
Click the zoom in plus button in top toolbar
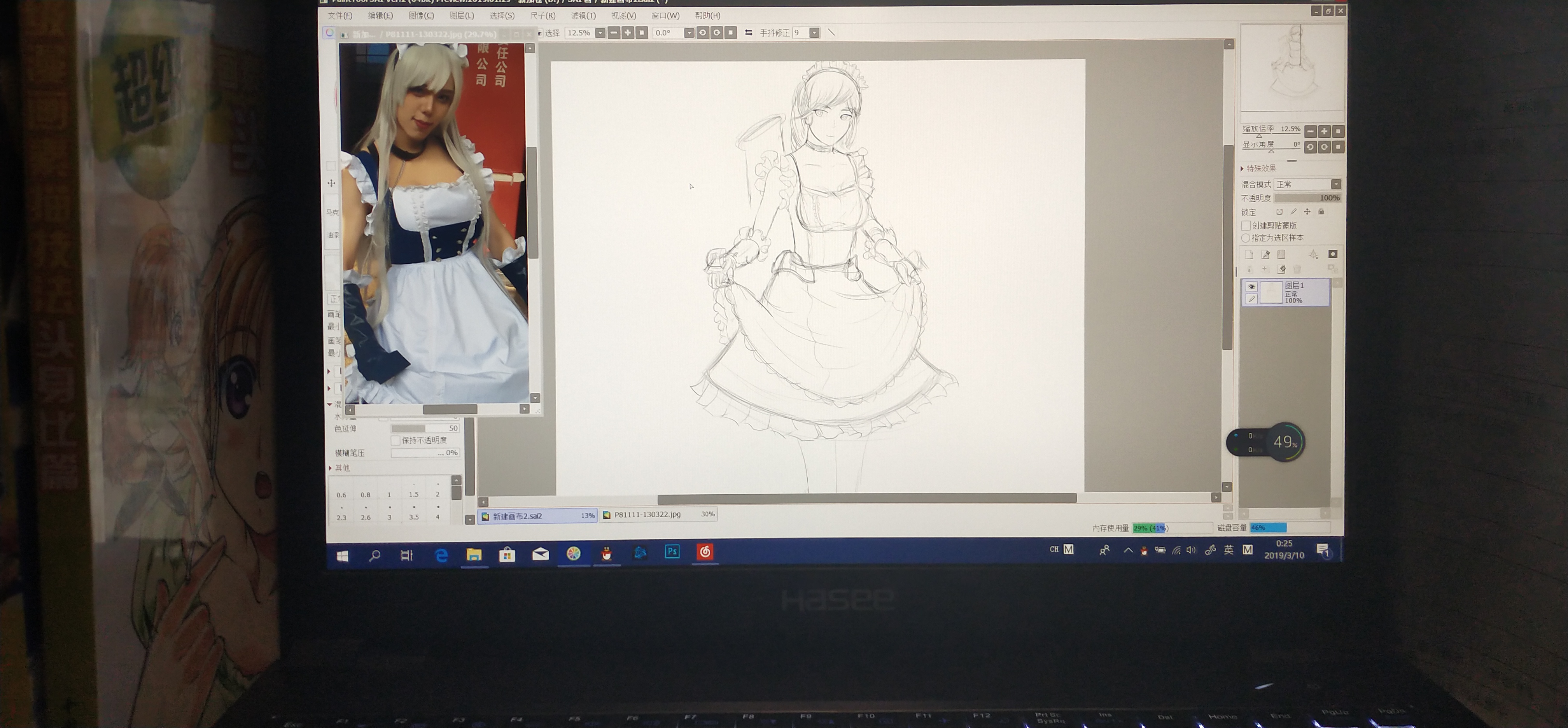(628, 33)
